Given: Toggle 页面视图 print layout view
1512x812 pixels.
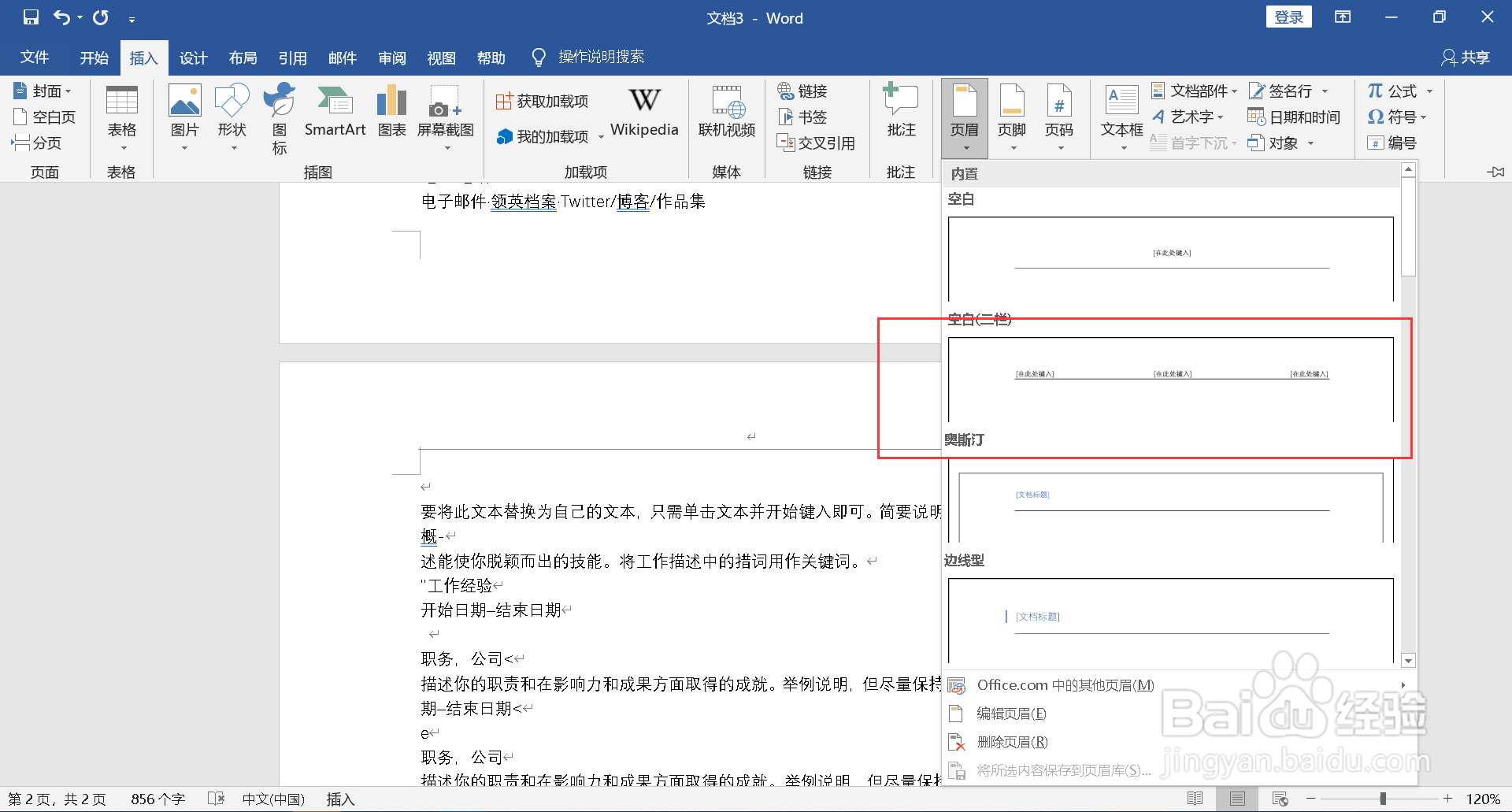Looking at the screenshot, I should 1236,798.
